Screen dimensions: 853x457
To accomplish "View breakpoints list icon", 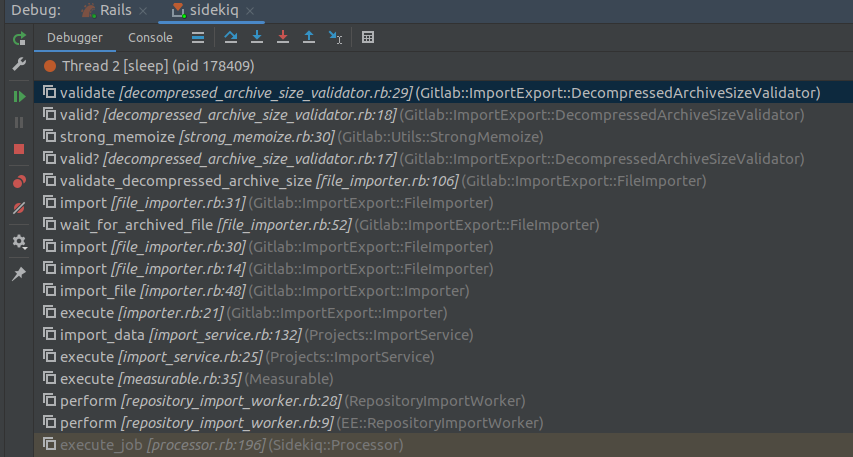I will (19, 181).
